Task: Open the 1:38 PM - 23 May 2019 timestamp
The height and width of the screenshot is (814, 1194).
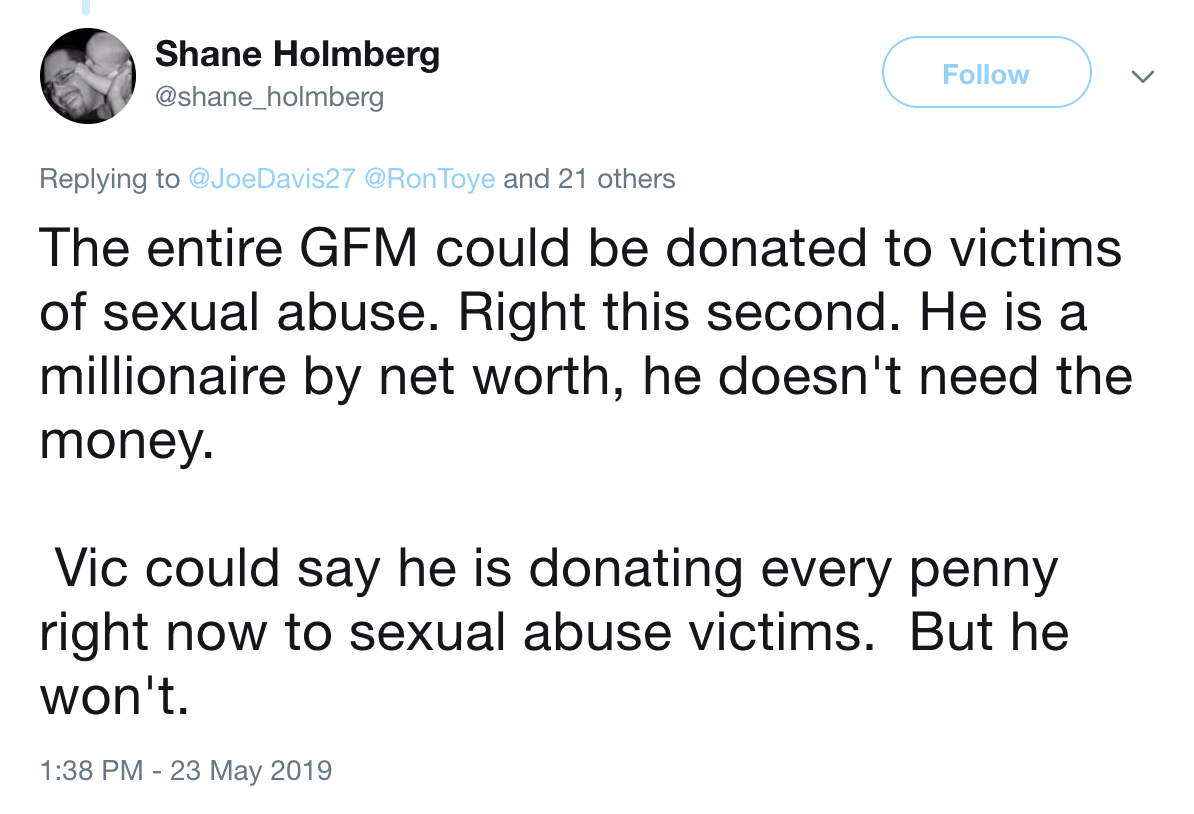Action: click(186, 770)
